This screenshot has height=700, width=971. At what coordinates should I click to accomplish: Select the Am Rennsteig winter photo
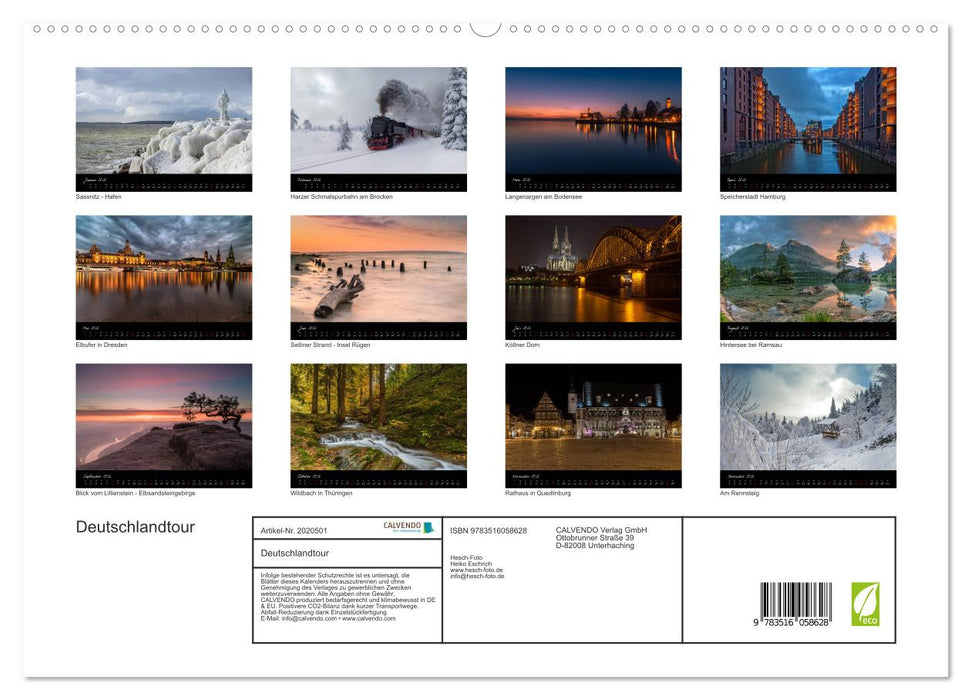click(807, 420)
